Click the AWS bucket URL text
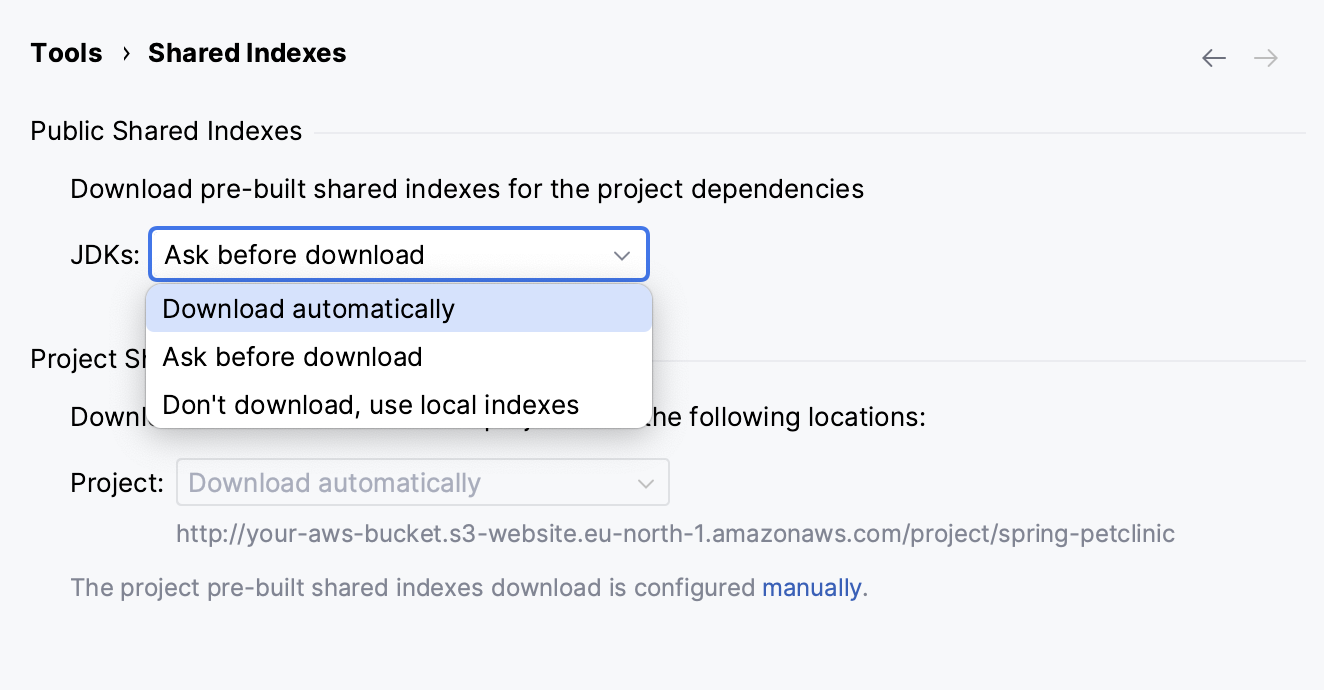The width and height of the screenshot is (1324, 690). tap(675, 533)
